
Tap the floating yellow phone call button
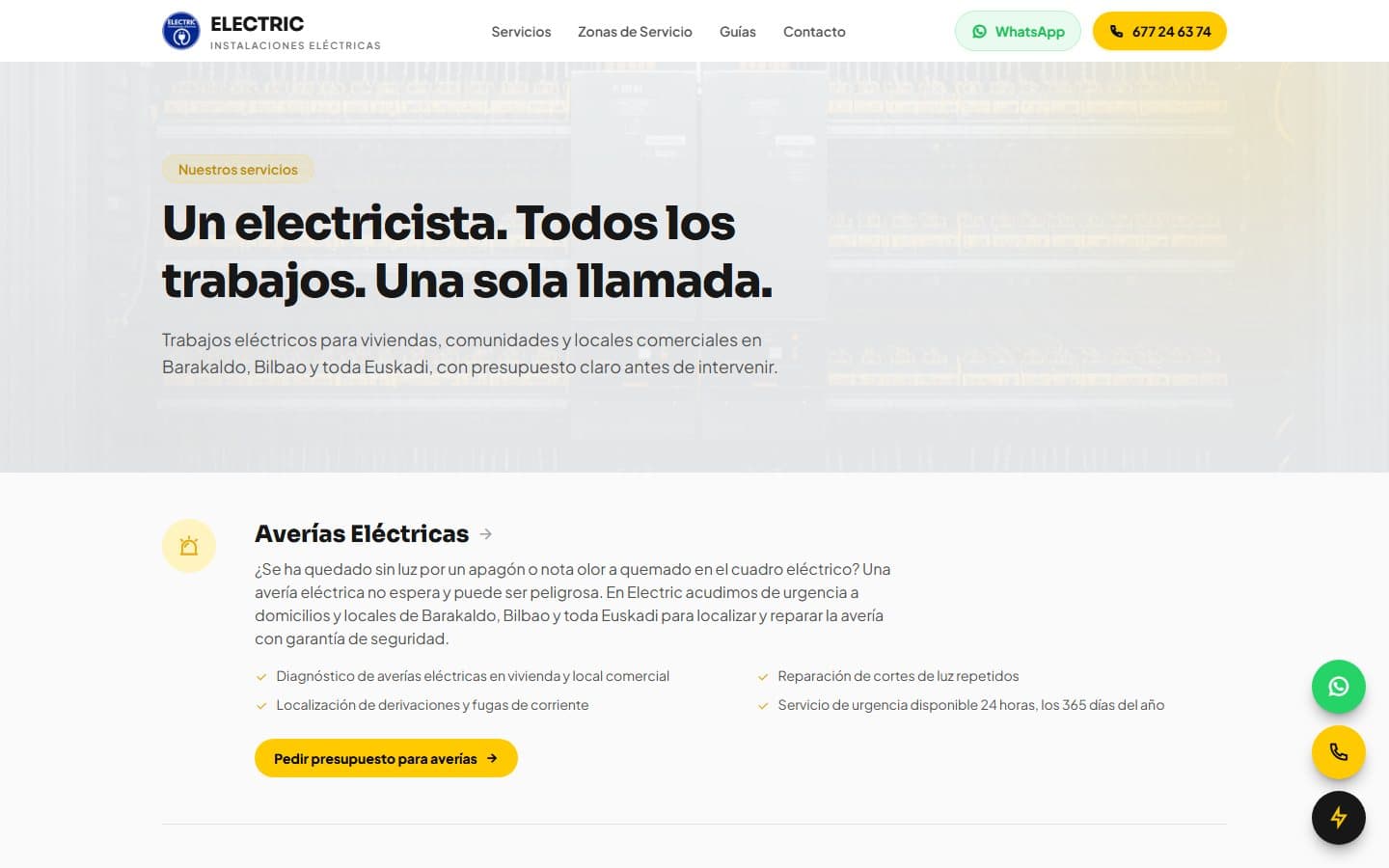click(1338, 752)
